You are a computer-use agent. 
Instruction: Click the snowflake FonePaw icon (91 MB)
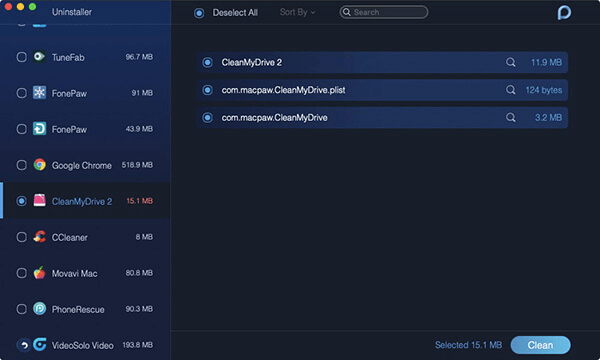39,93
